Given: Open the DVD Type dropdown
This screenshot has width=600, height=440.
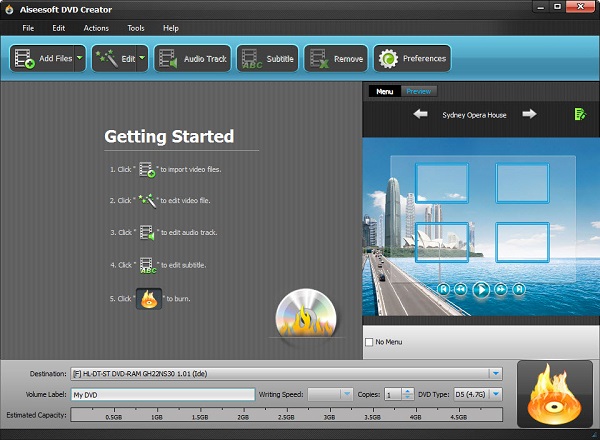Looking at the screenshot, I should click(495, 394).
